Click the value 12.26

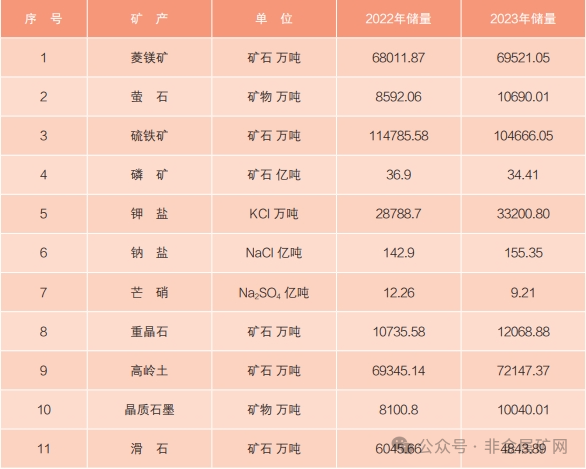[399, 292]
